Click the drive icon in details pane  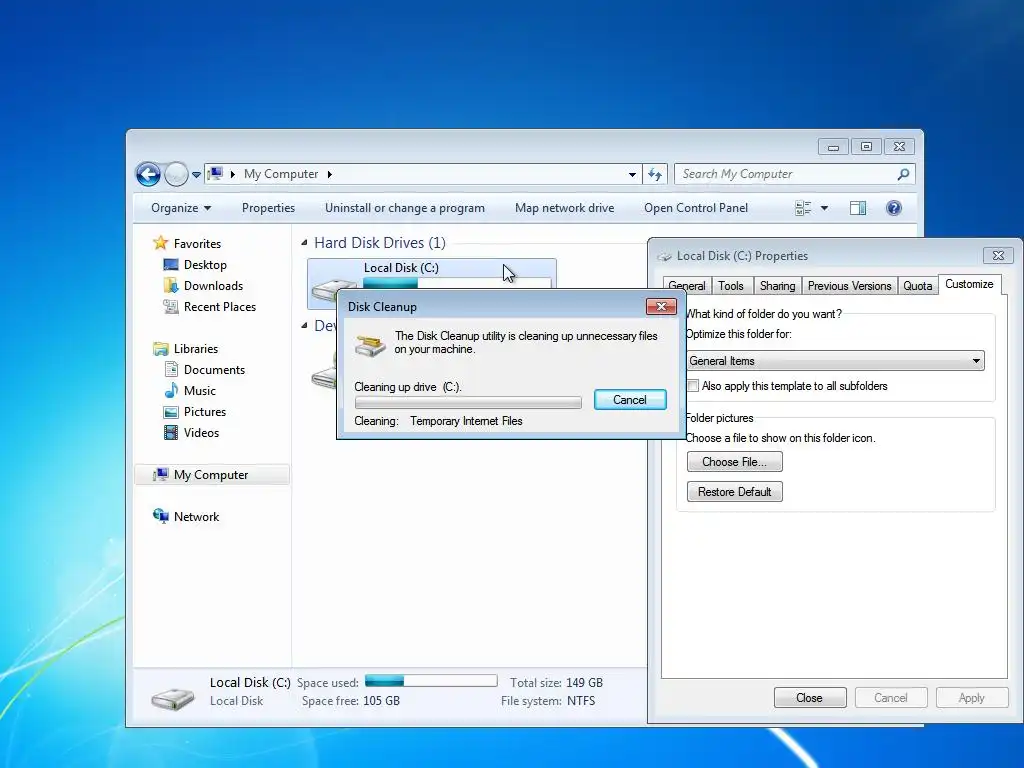(x=172, y=697)
